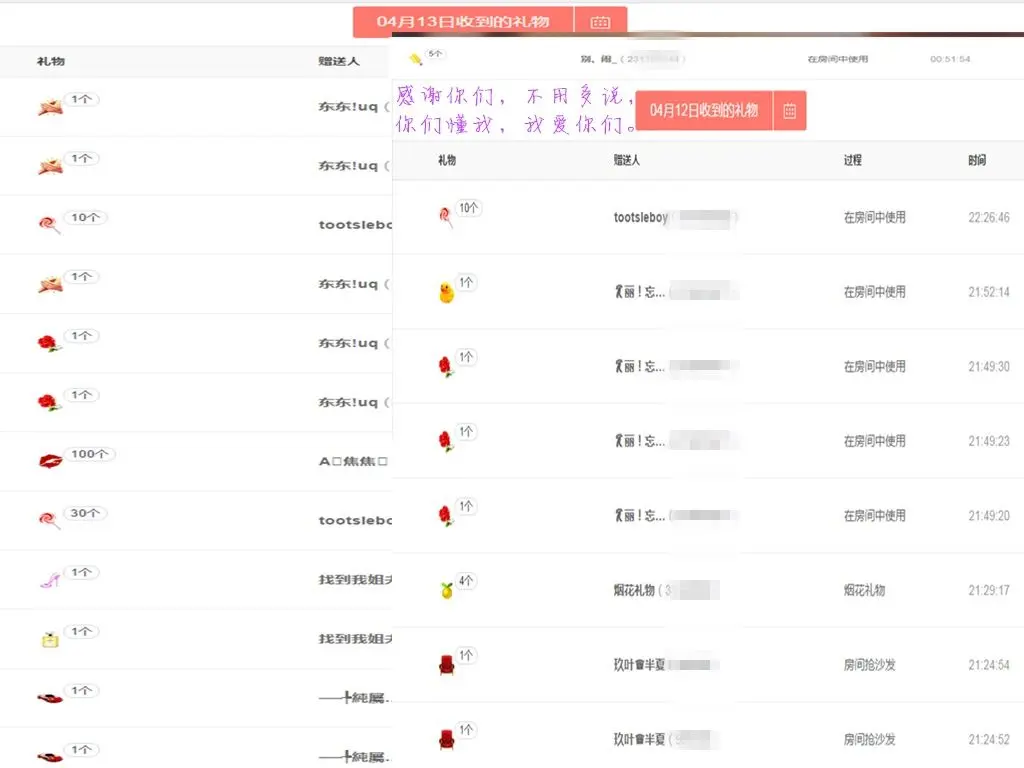Click the 赠送人 header in the right table
1024x768 pixels.
[x=626, y=160]
